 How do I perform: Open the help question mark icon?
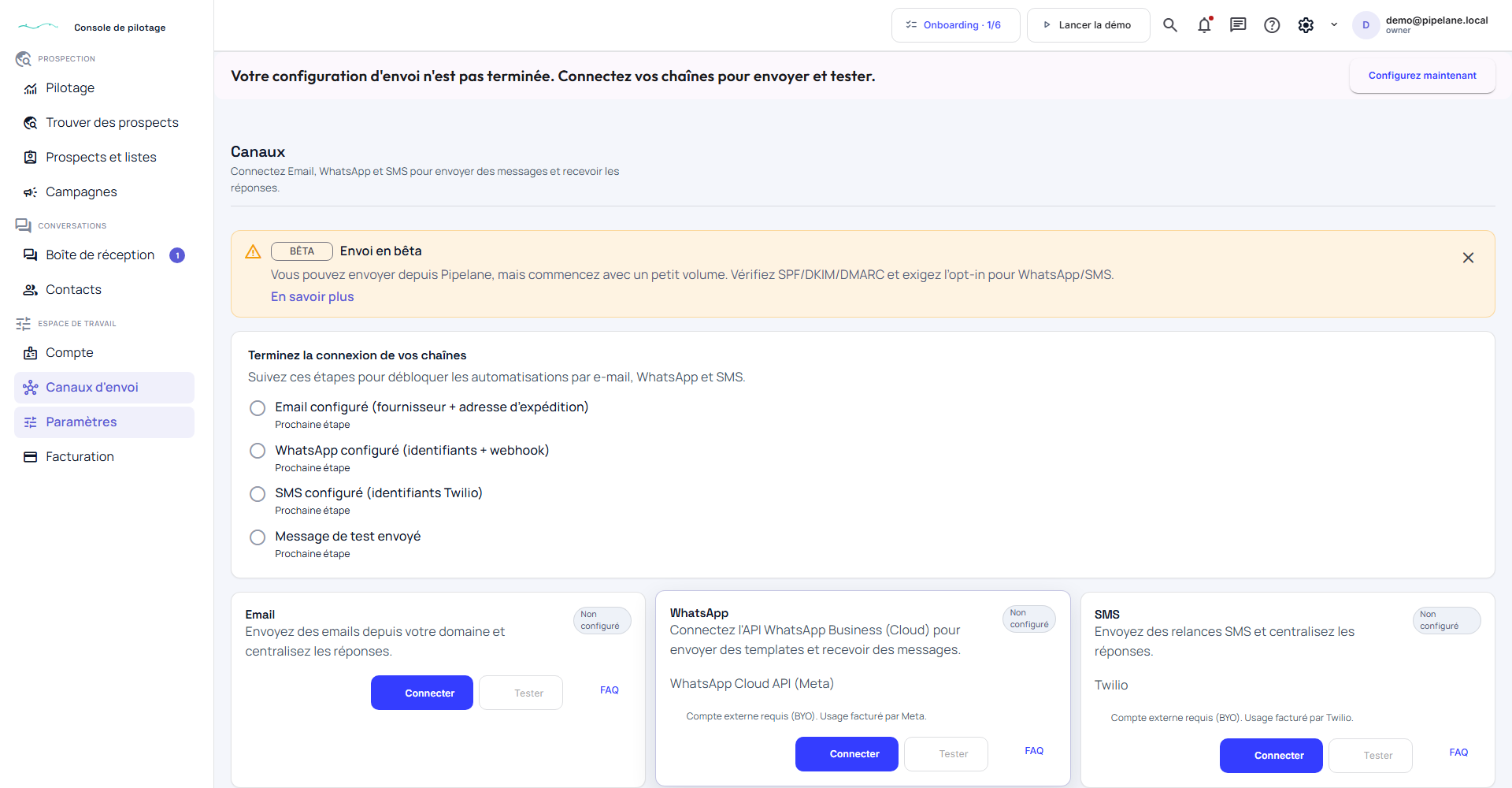click(x=1272, y=25)
